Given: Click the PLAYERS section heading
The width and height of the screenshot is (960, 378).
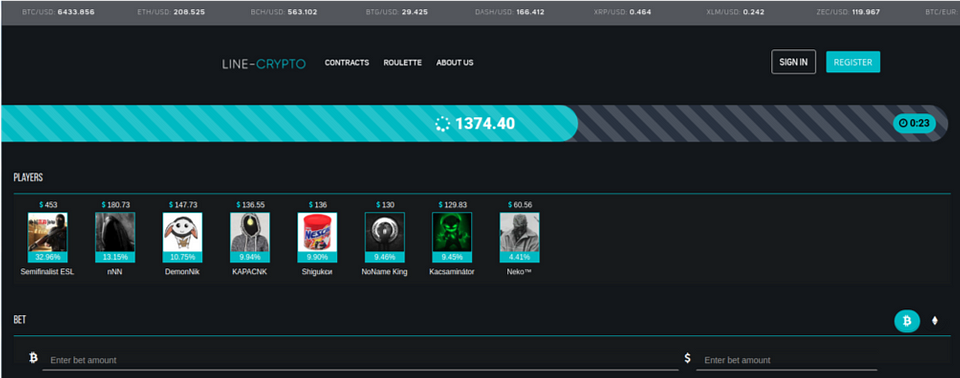Looking at the screenshot, I should 28,178.
